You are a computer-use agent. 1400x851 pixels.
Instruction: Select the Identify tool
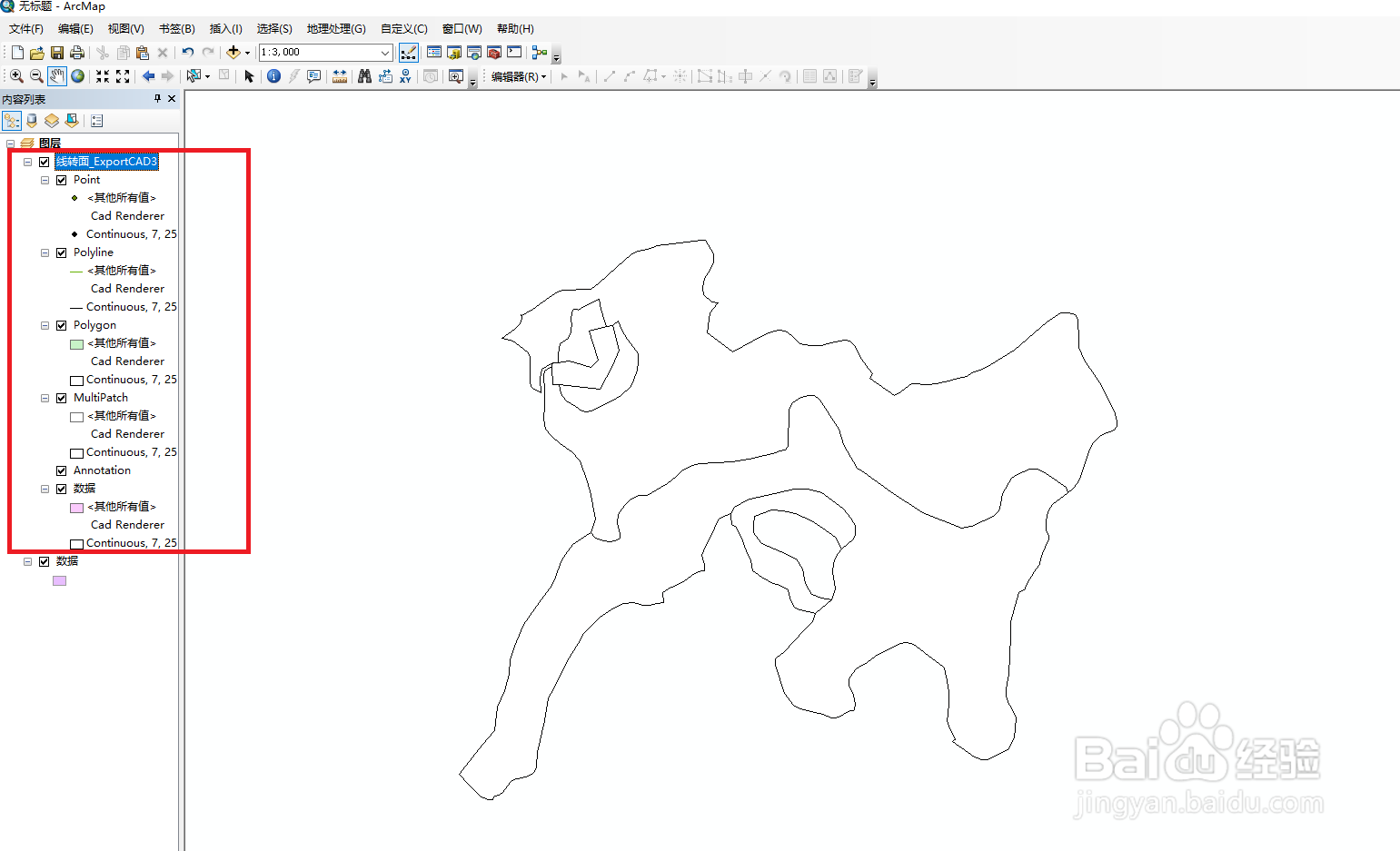(273, 76)
